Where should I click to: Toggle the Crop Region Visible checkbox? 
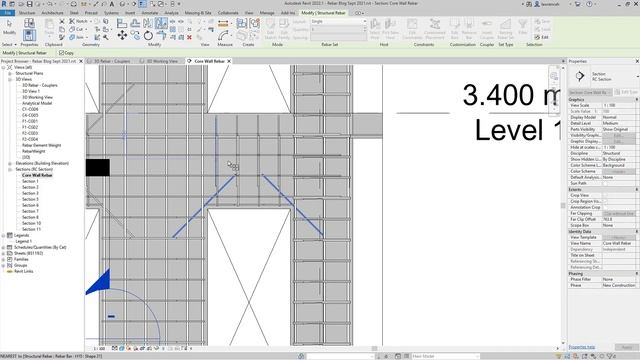coord(606,201)
